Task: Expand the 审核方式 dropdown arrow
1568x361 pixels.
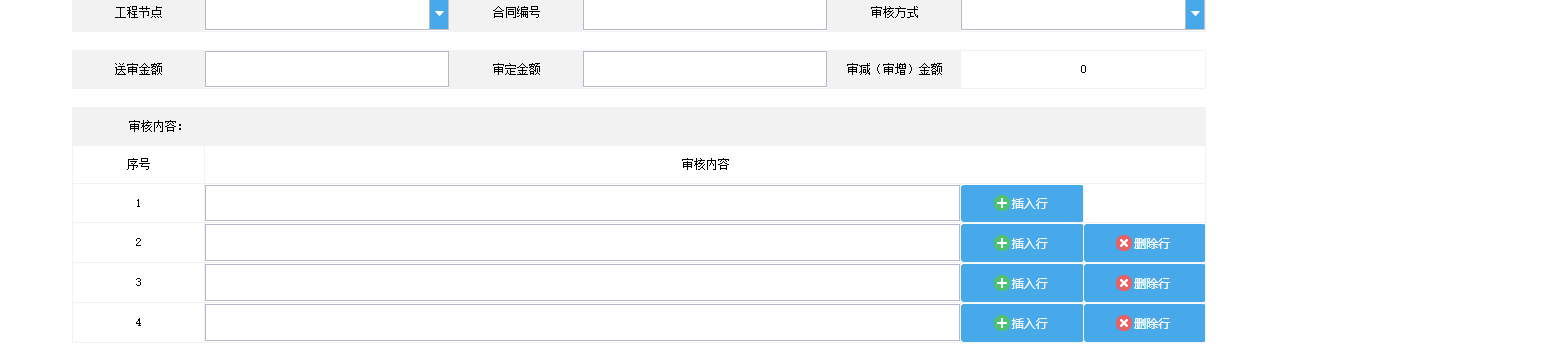Action: [1195, 13]
